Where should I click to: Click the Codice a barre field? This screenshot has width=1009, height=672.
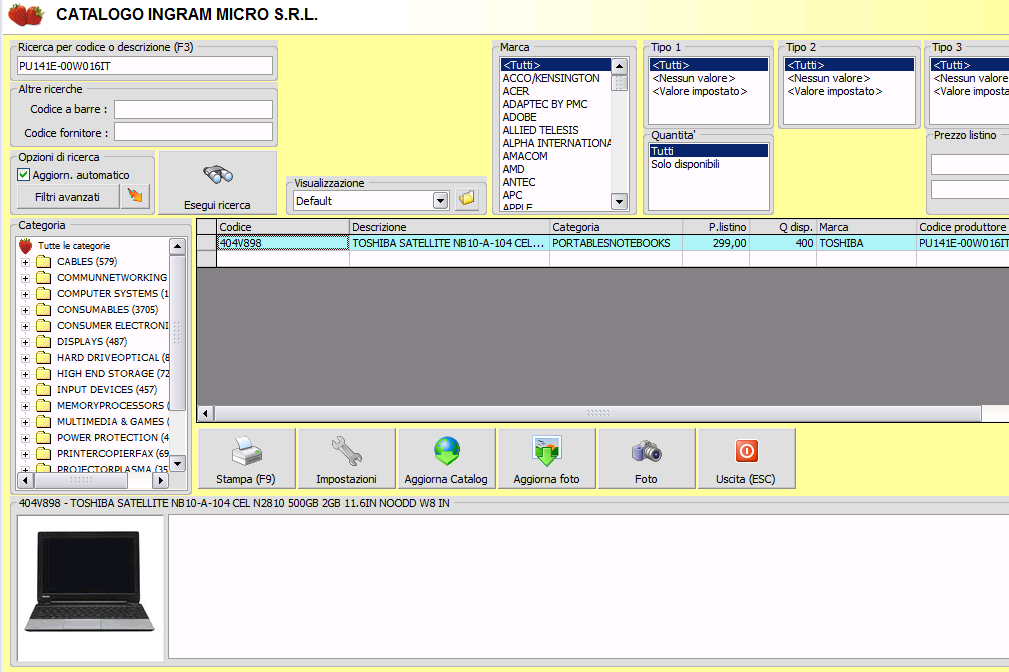point(193,109)
